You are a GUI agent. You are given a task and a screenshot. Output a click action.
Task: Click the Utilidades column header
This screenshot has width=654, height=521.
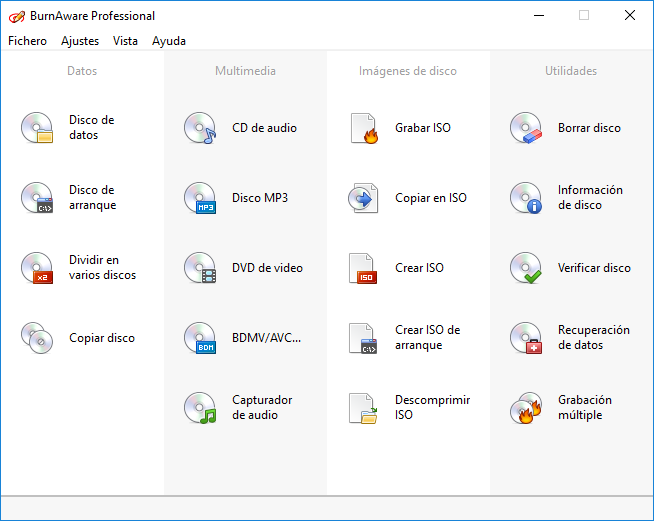coord(571,71)
